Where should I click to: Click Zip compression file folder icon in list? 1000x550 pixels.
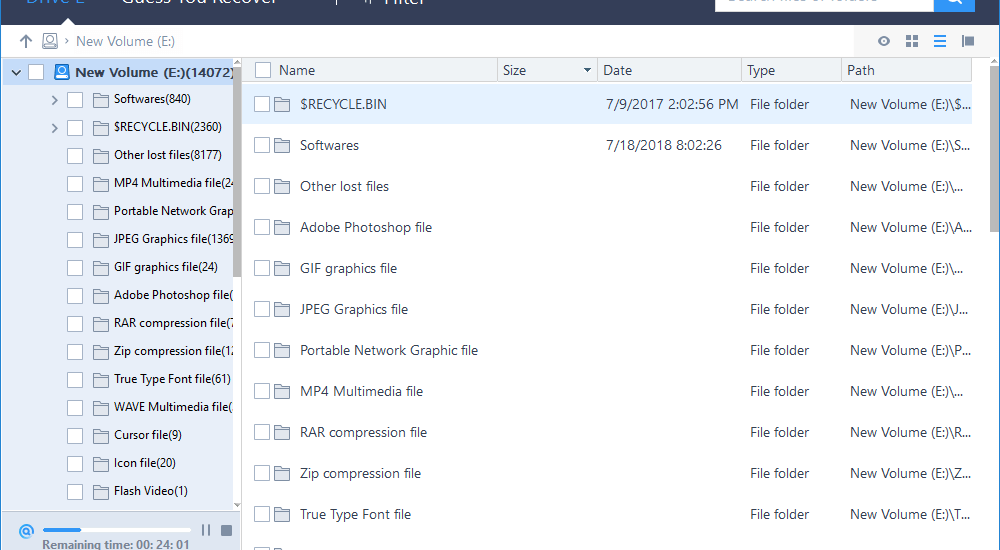point(283,473)
